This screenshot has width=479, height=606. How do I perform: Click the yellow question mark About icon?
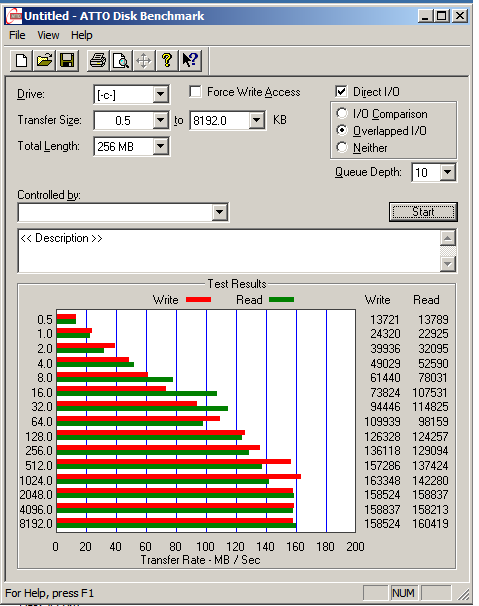(167, 60)
